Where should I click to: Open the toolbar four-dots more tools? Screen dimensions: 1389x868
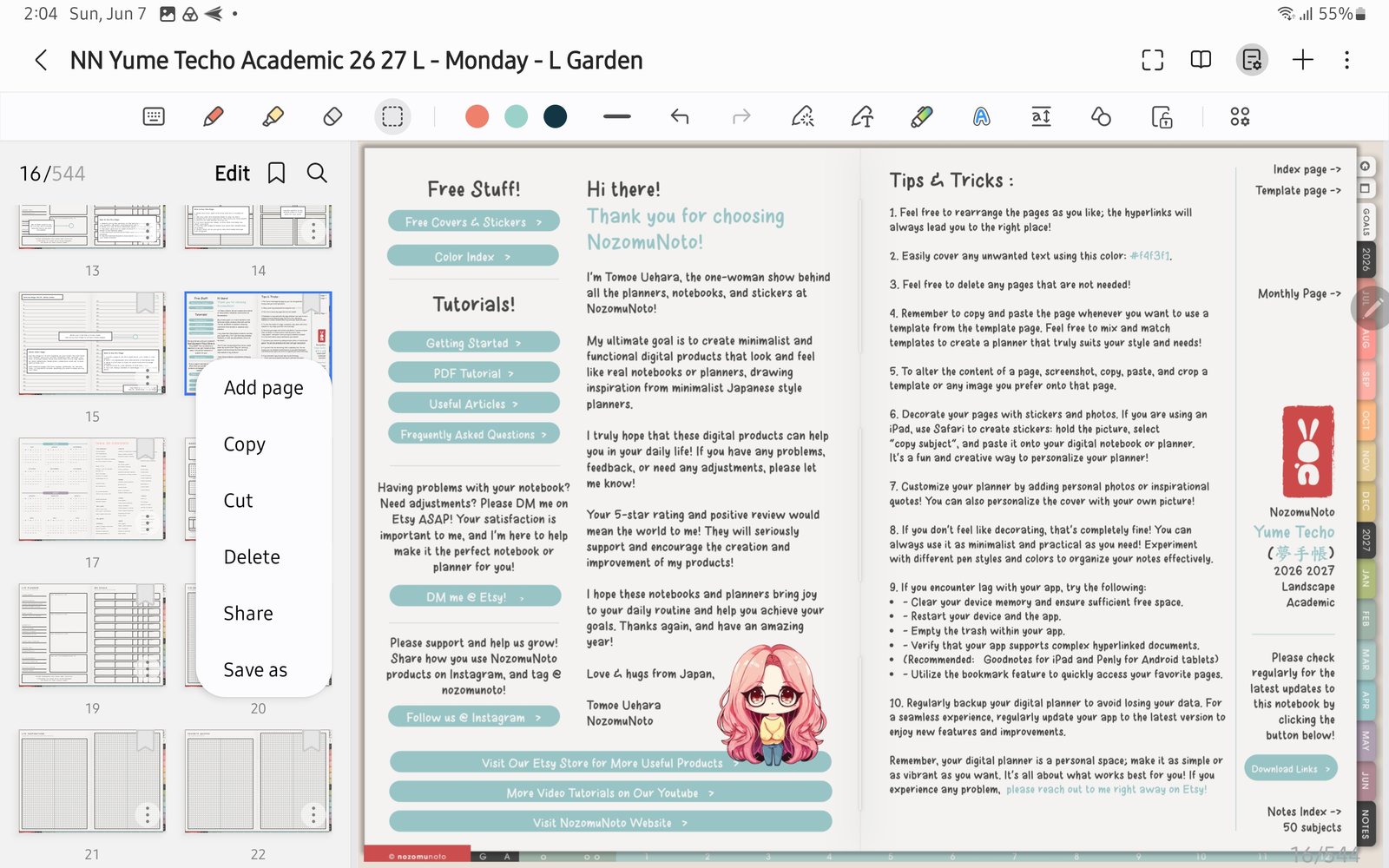1240,116
